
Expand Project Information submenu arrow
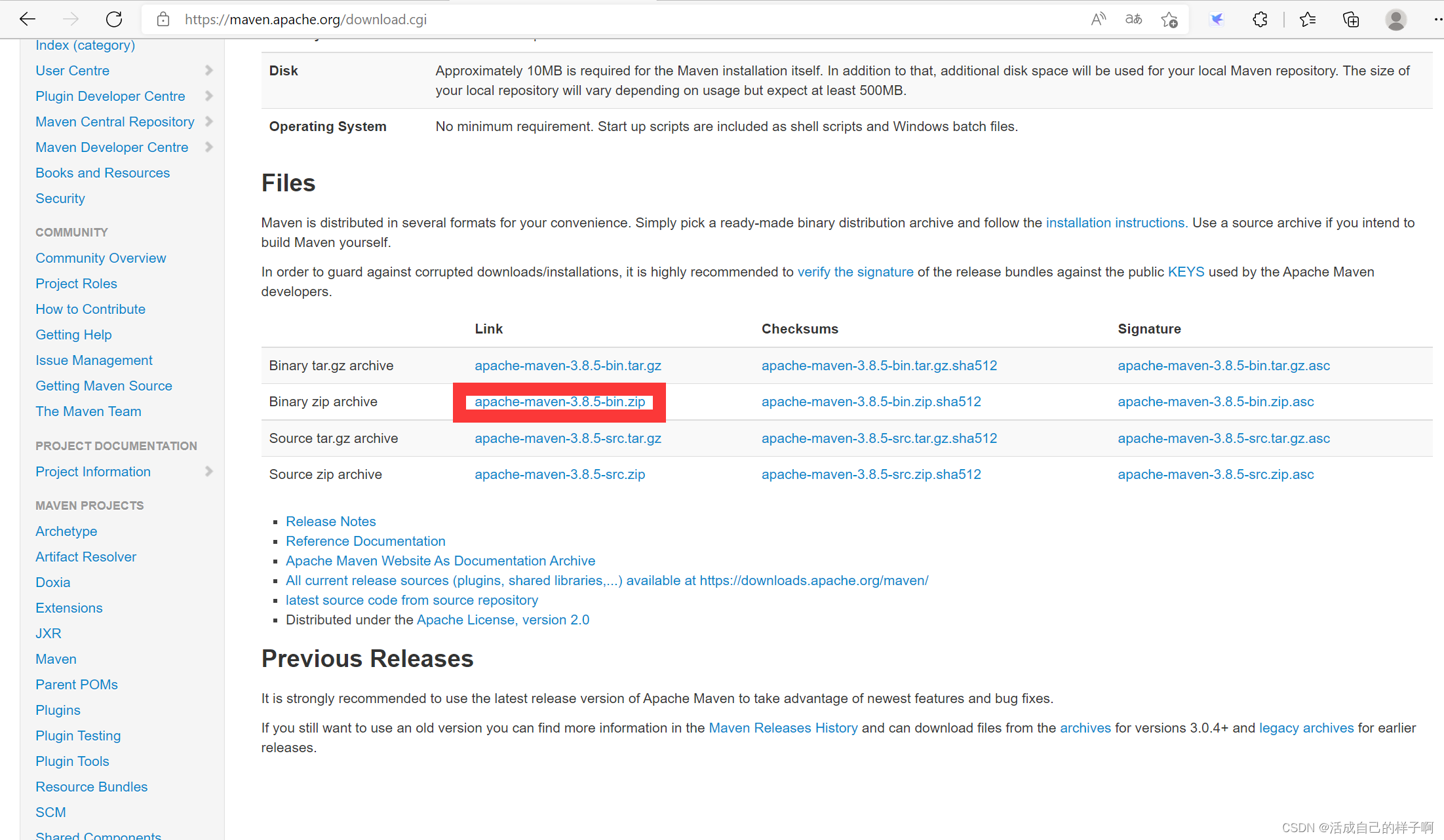click(x=208, y=471)
